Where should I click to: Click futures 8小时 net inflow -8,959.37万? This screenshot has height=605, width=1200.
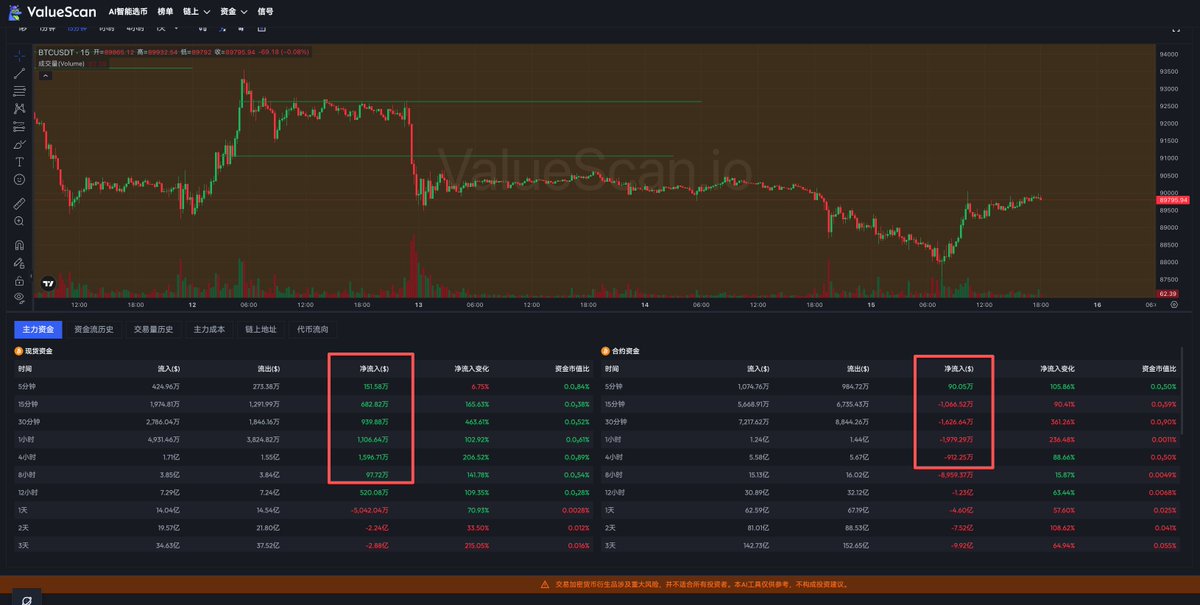tap(956, 475)
